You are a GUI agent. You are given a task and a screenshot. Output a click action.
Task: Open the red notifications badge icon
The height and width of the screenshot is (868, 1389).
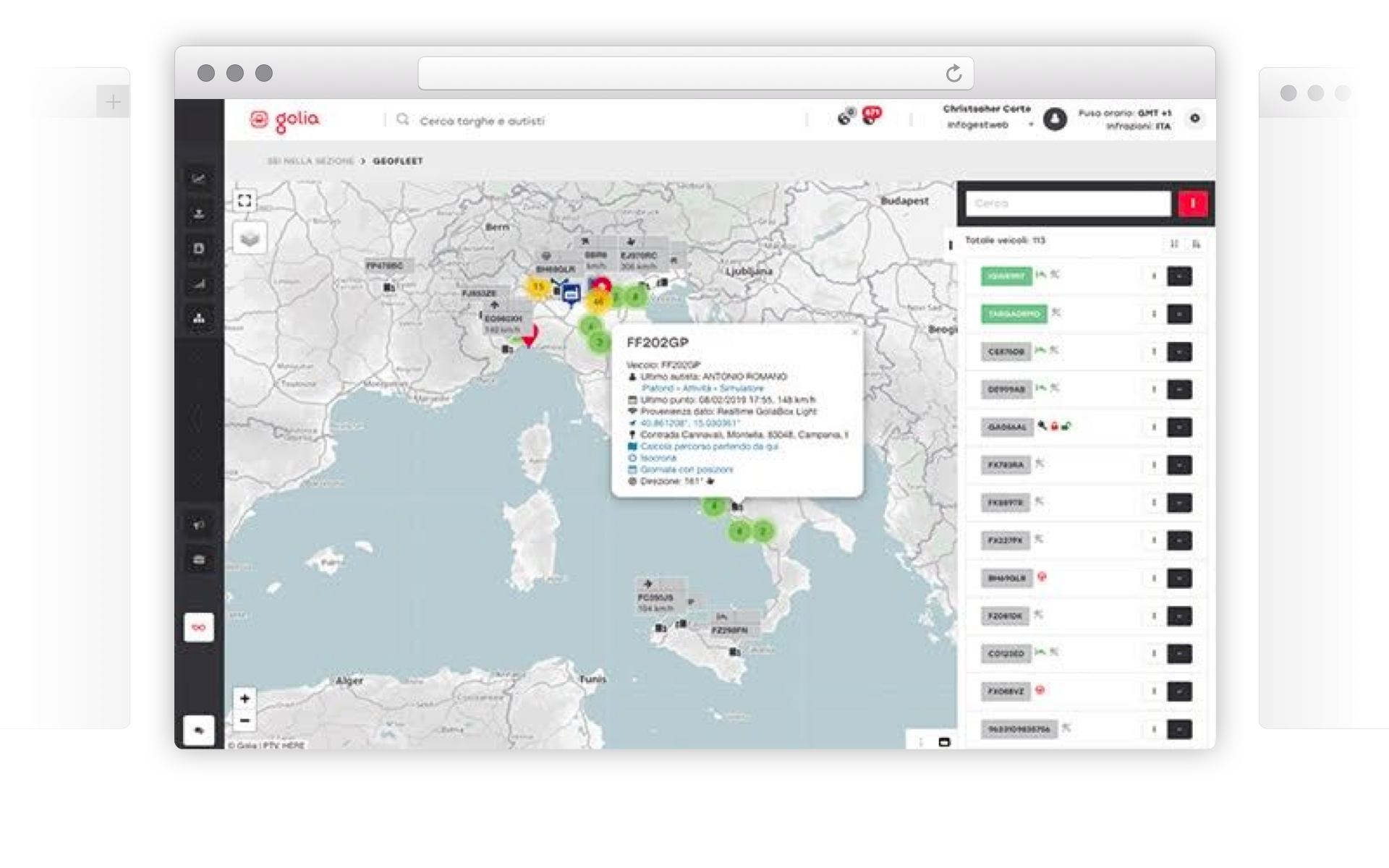pos(872,116)
